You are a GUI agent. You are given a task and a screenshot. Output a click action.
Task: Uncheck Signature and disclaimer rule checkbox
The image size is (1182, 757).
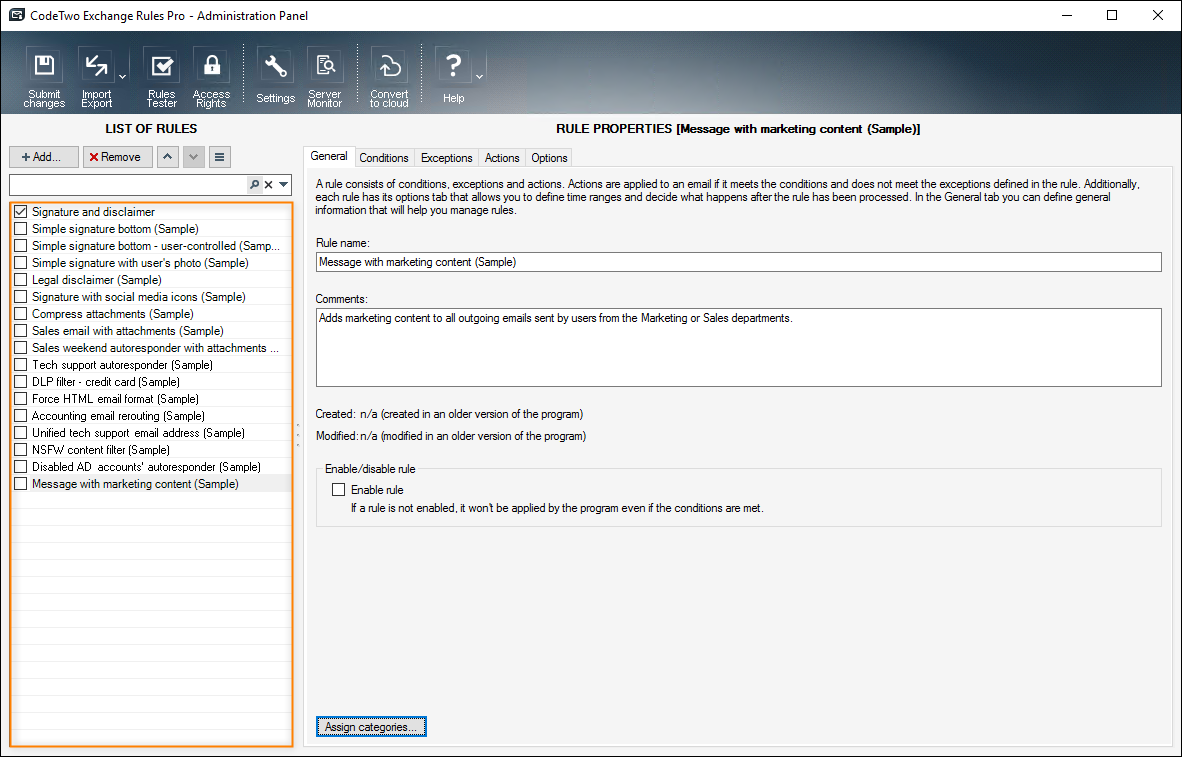20,212
